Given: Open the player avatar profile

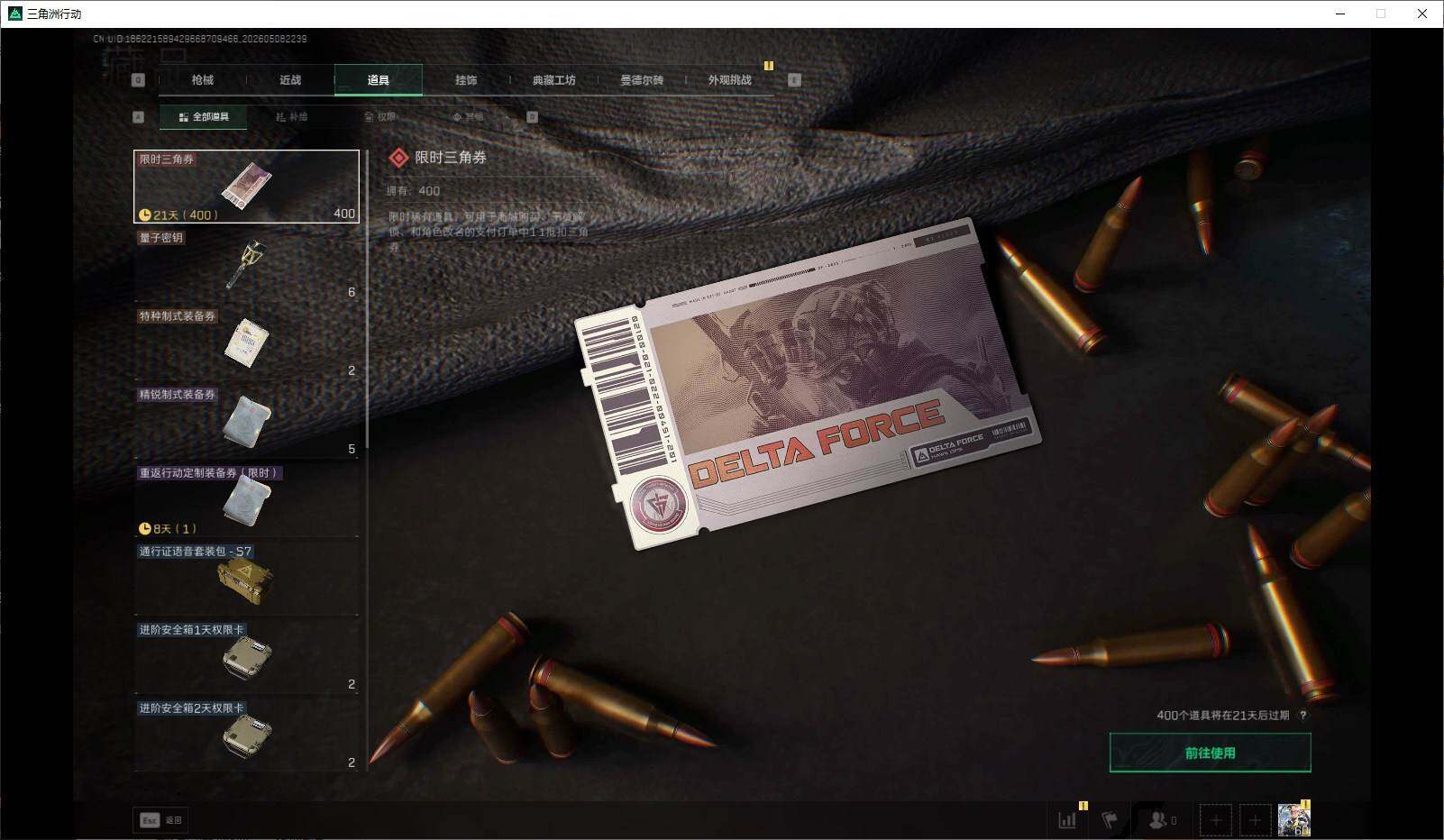Looking at the screenshot, I should (x=1294, y=820).
